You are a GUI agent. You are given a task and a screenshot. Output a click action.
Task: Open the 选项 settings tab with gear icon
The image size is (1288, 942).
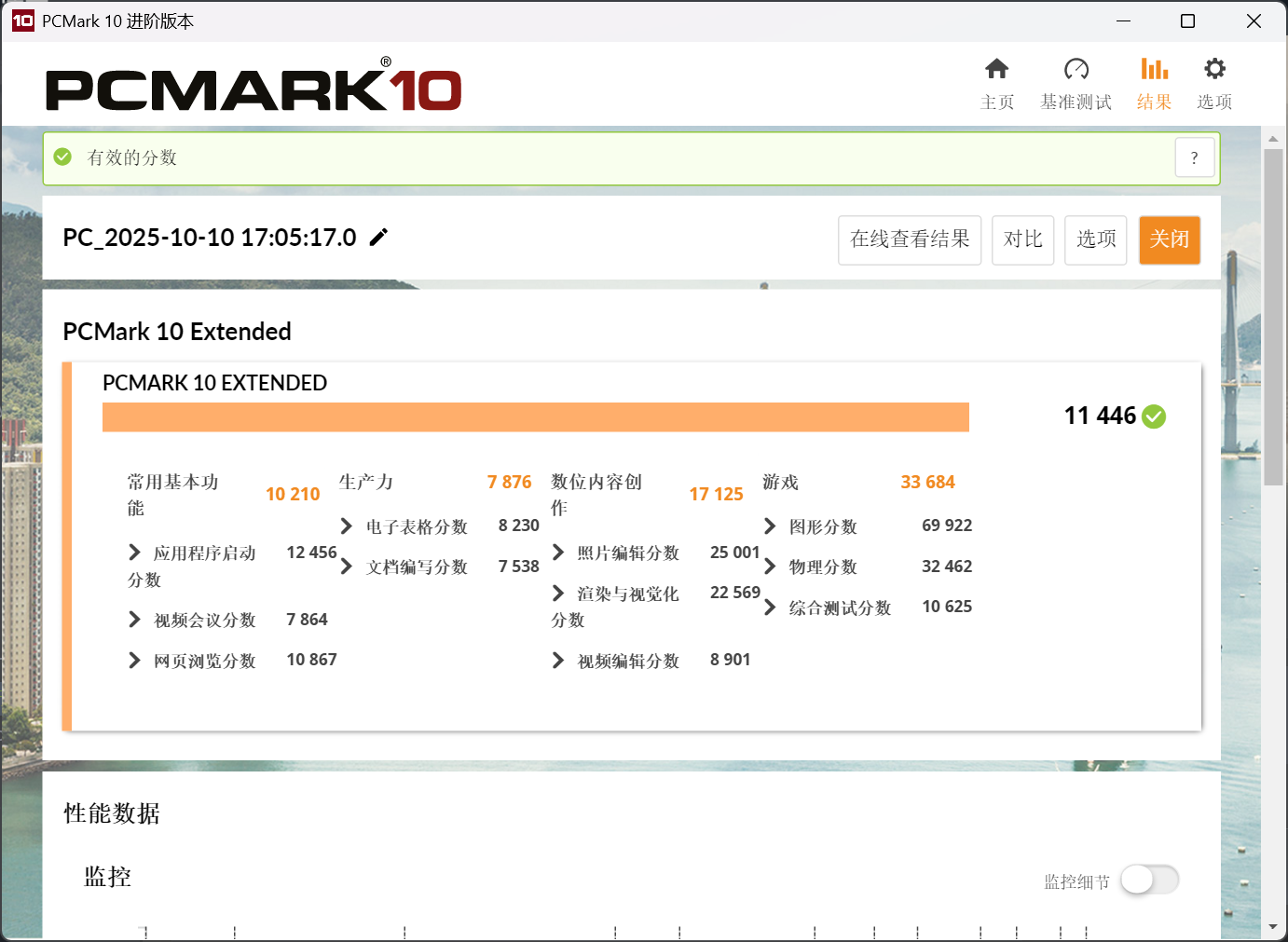point(1214,84)
